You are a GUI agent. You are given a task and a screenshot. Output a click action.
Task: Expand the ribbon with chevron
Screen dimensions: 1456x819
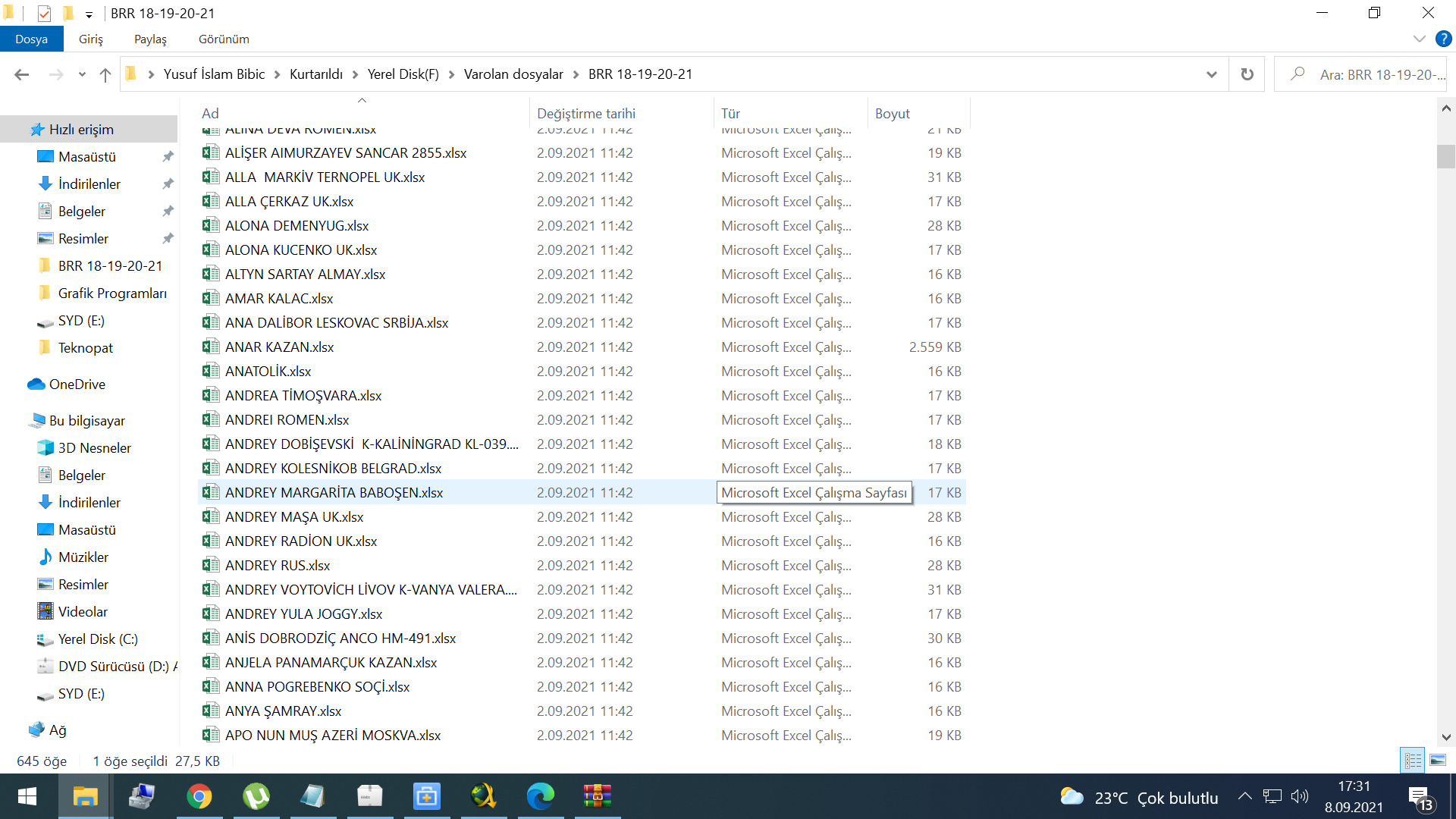1419,39
